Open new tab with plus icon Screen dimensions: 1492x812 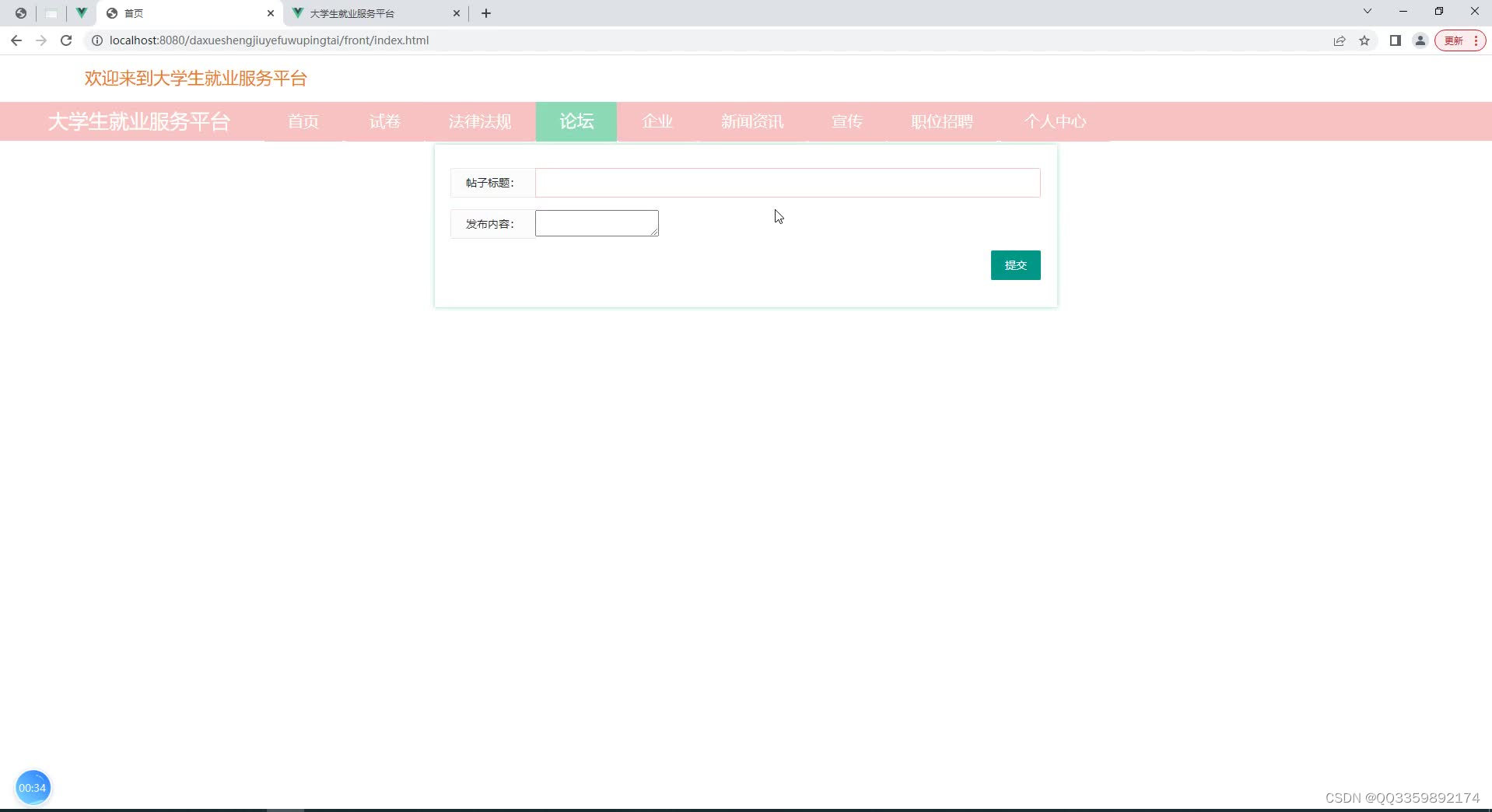click(x=486, y=13)
